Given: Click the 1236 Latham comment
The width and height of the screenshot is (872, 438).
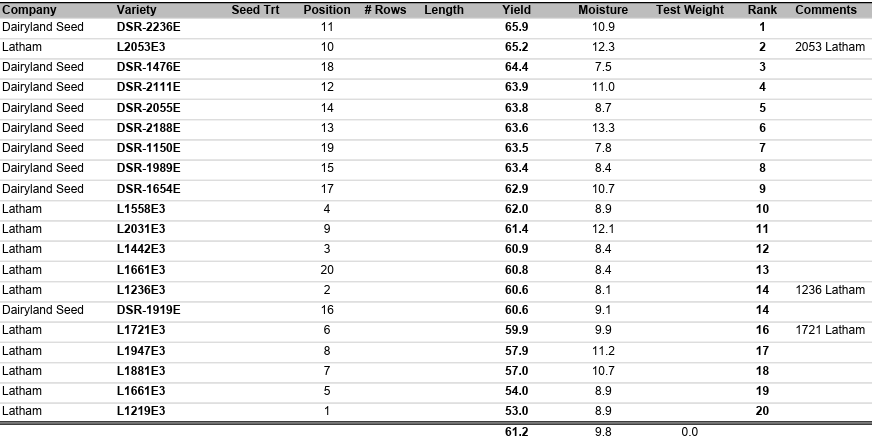Looking at the screenshot, I should (830, 290).
